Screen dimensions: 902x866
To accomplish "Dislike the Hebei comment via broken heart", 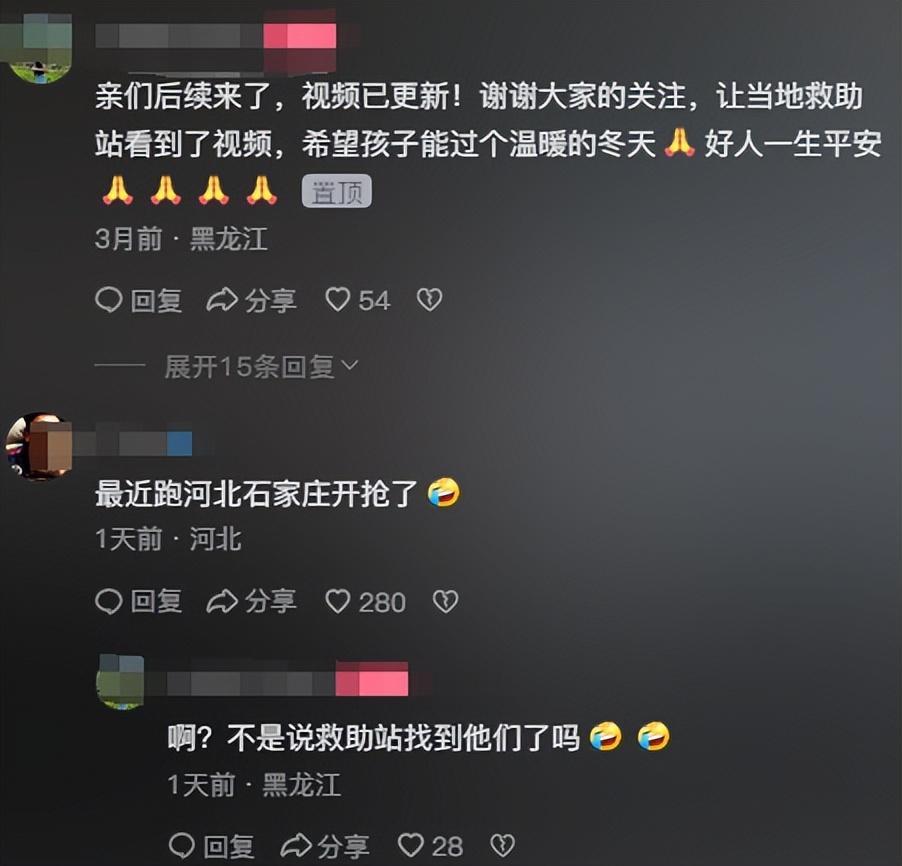I will (x=445, y=602).
